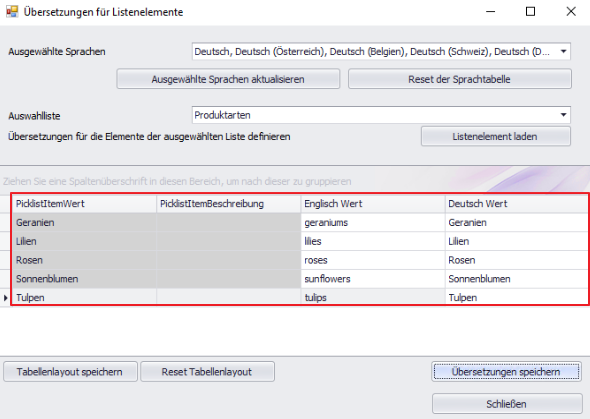
Task: Expand the Auswahlliste Produktarten dropdown
Action: [563, 115]
